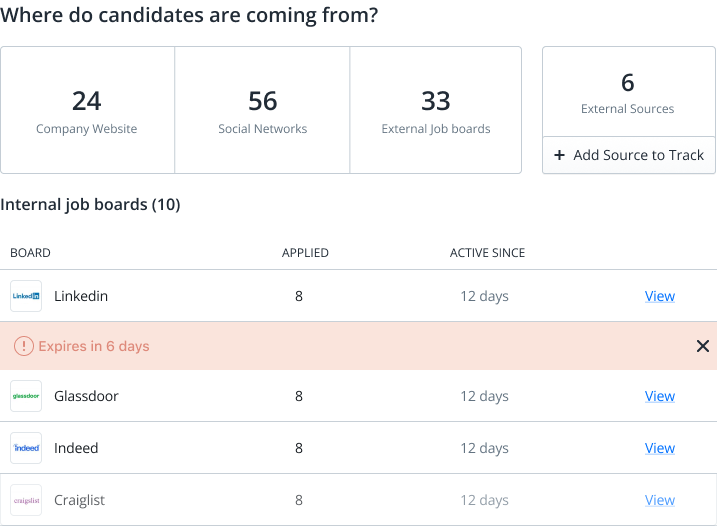Click the Craiglist logo icon
The image size is (717, 526).
[26, 500]
